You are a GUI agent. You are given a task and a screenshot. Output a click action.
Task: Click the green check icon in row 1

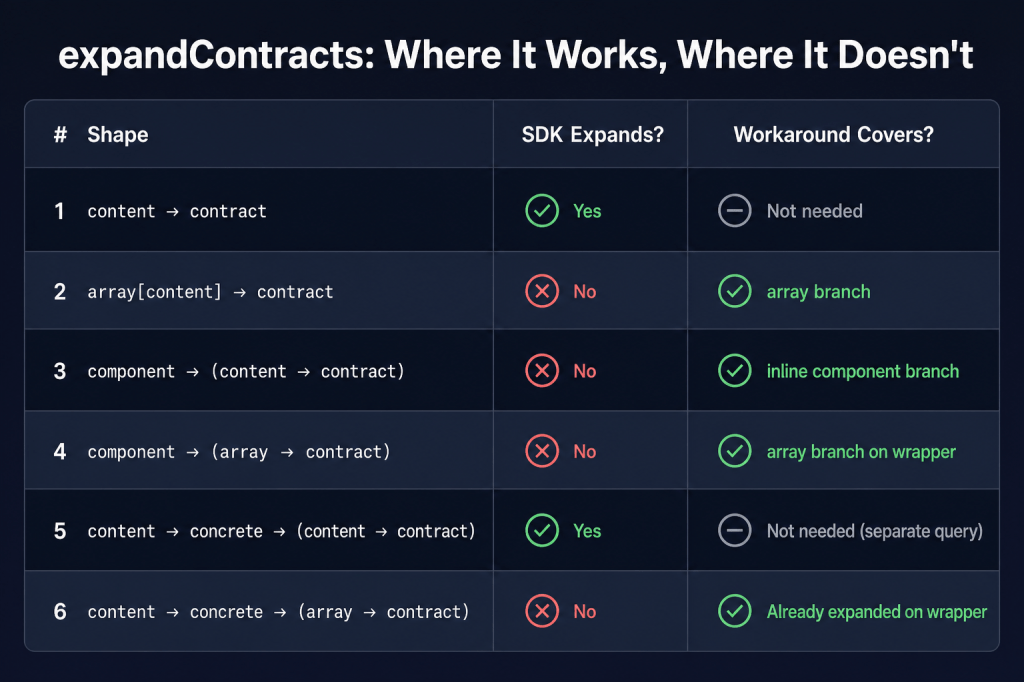pyautogui.click(x=542, y=211)
